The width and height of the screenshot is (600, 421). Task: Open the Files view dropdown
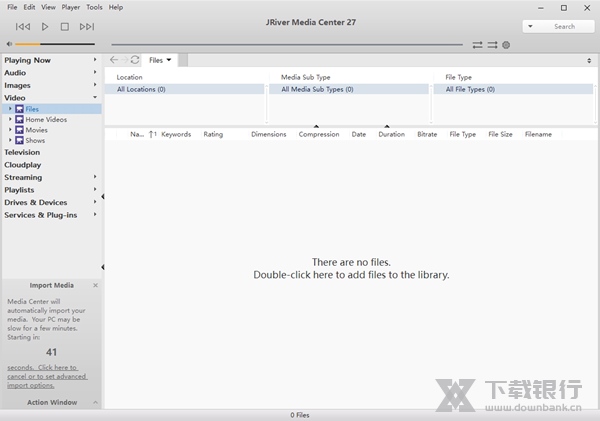coord(160,60)
